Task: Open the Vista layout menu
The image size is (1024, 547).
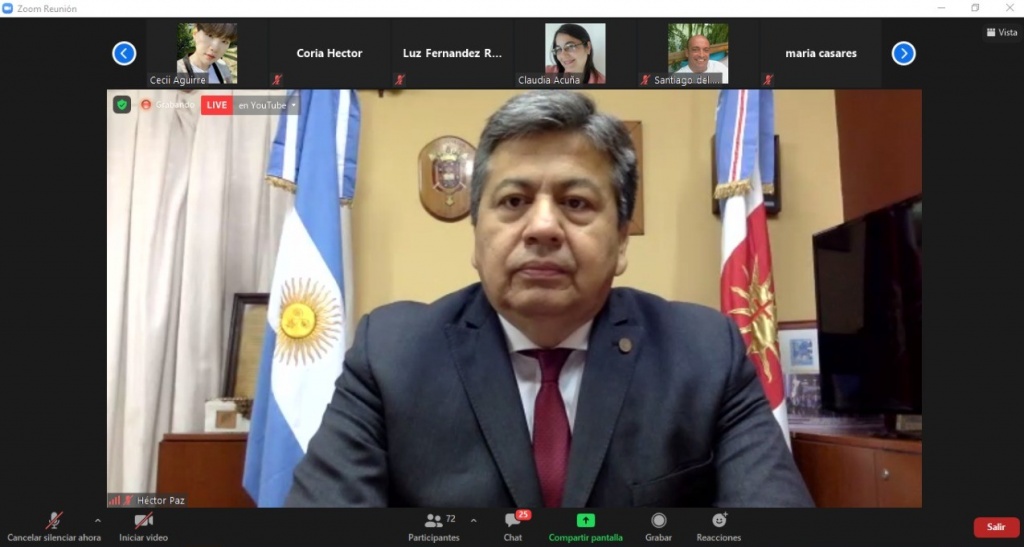Action: pyautogui.click(x=1002, y=32)
